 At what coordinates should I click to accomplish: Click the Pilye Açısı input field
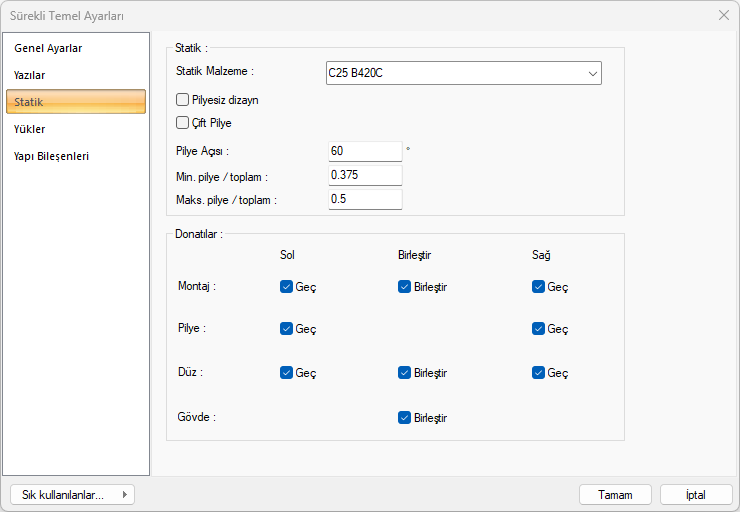(364, 151)
